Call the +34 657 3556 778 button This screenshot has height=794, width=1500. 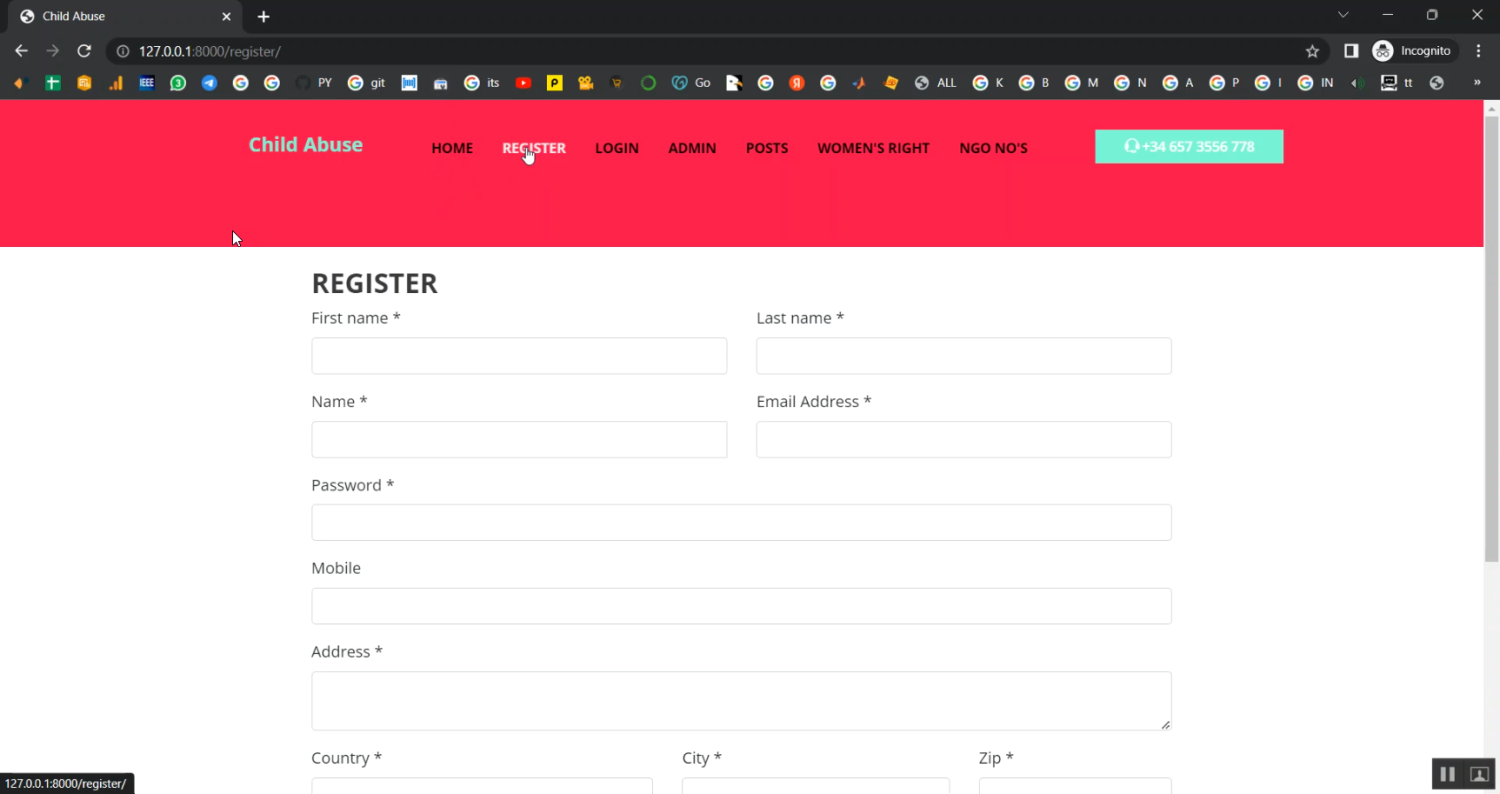[1189, 146]
